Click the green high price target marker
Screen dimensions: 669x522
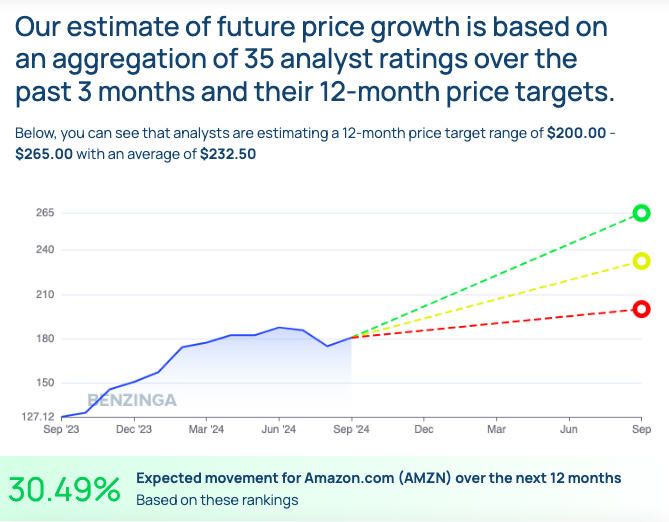pos(642,213)
